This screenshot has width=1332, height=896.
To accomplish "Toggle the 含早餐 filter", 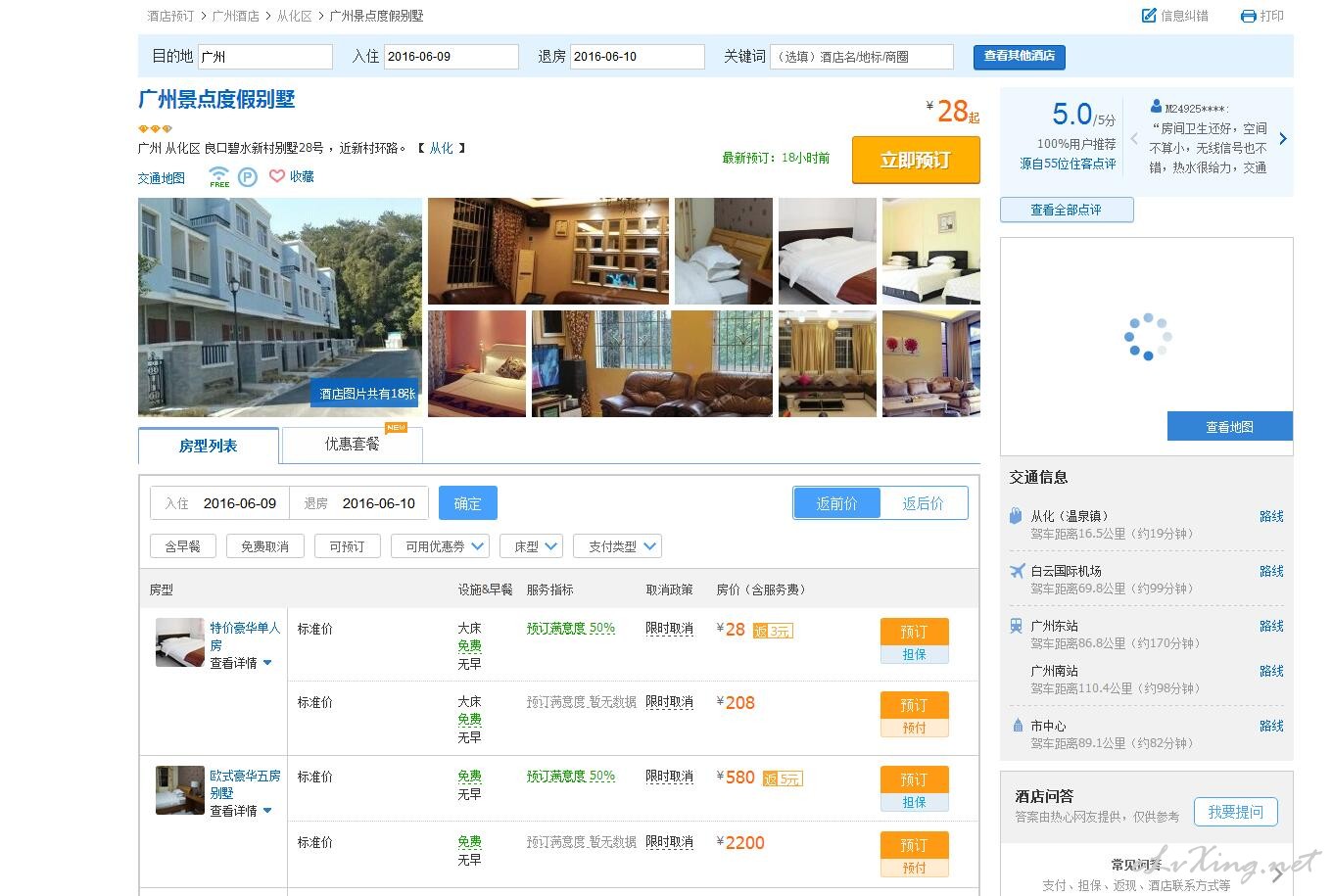I will coord(182,546).
